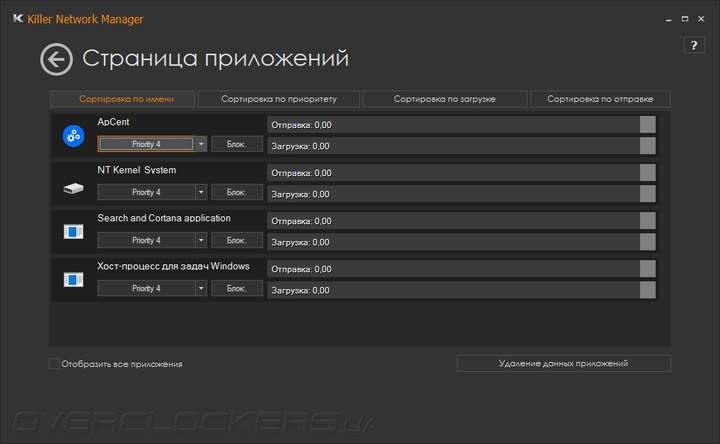Click the Killer K logo icon
720x444 pixels.
18,18
